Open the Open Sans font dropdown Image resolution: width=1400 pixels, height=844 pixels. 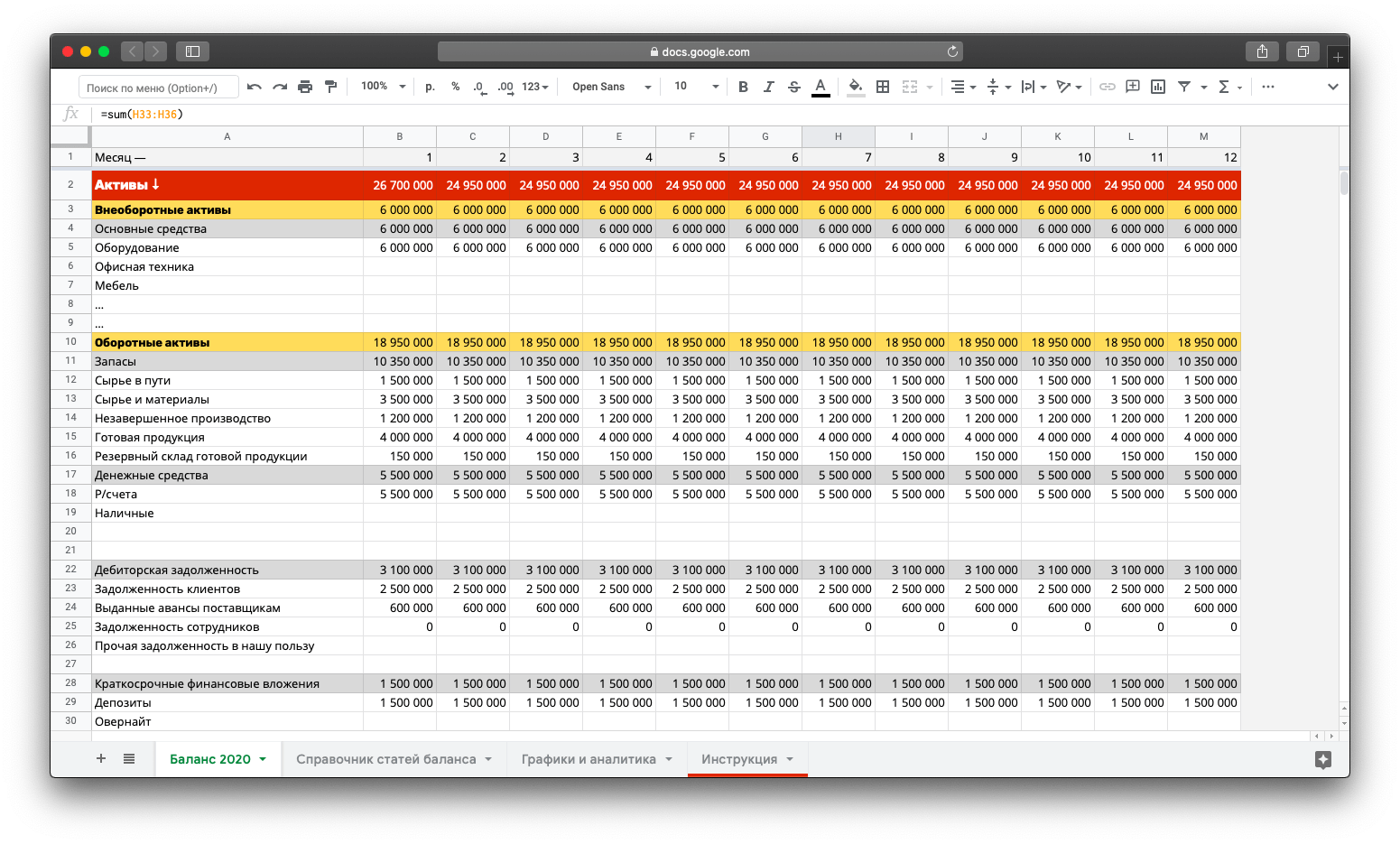click(611, 87)
